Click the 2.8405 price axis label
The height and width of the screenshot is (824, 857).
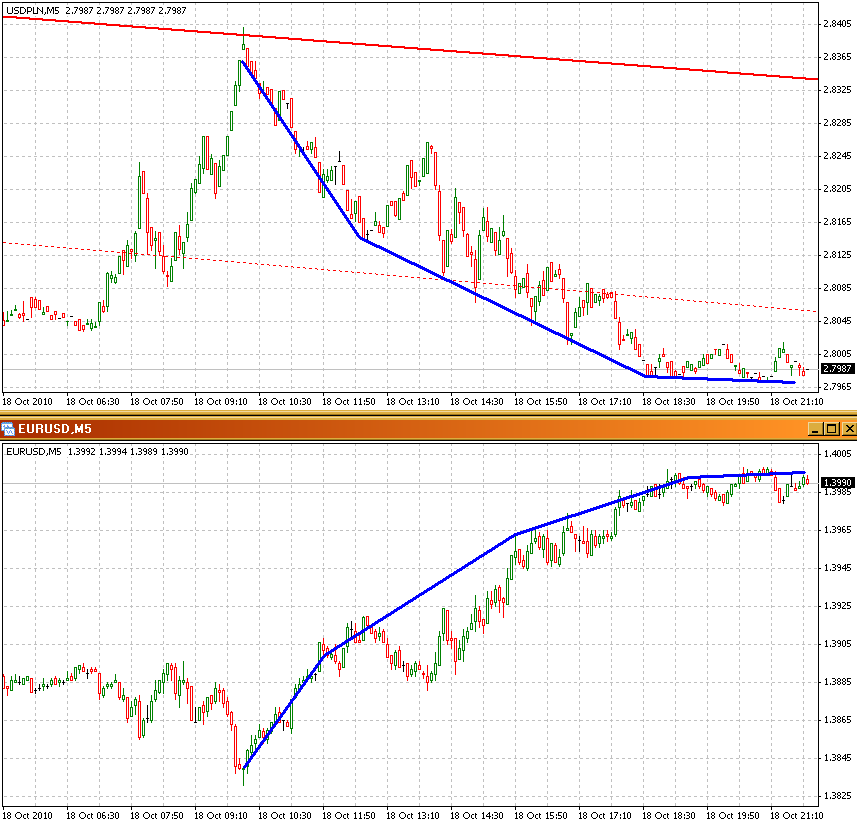[837, 23]
